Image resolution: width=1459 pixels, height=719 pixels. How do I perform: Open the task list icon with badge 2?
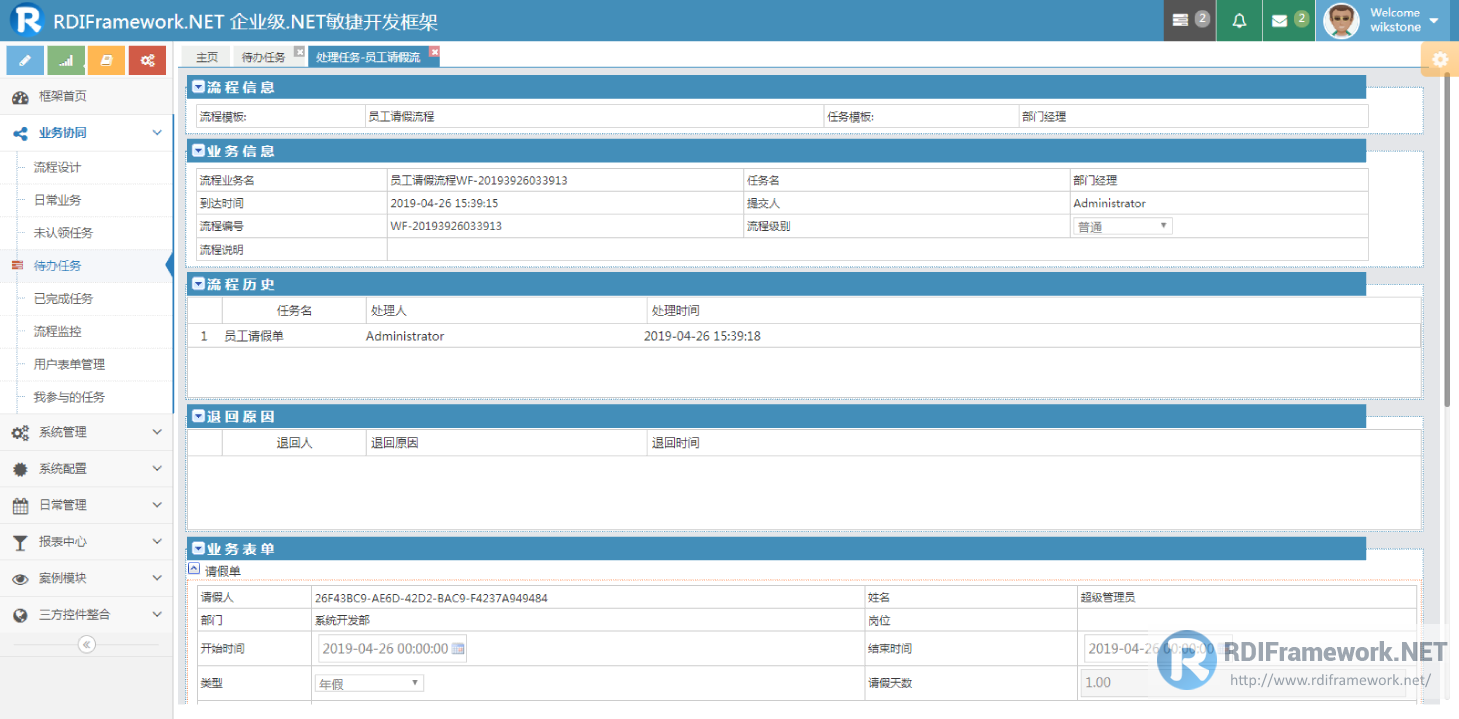(x=1190, y=20)
